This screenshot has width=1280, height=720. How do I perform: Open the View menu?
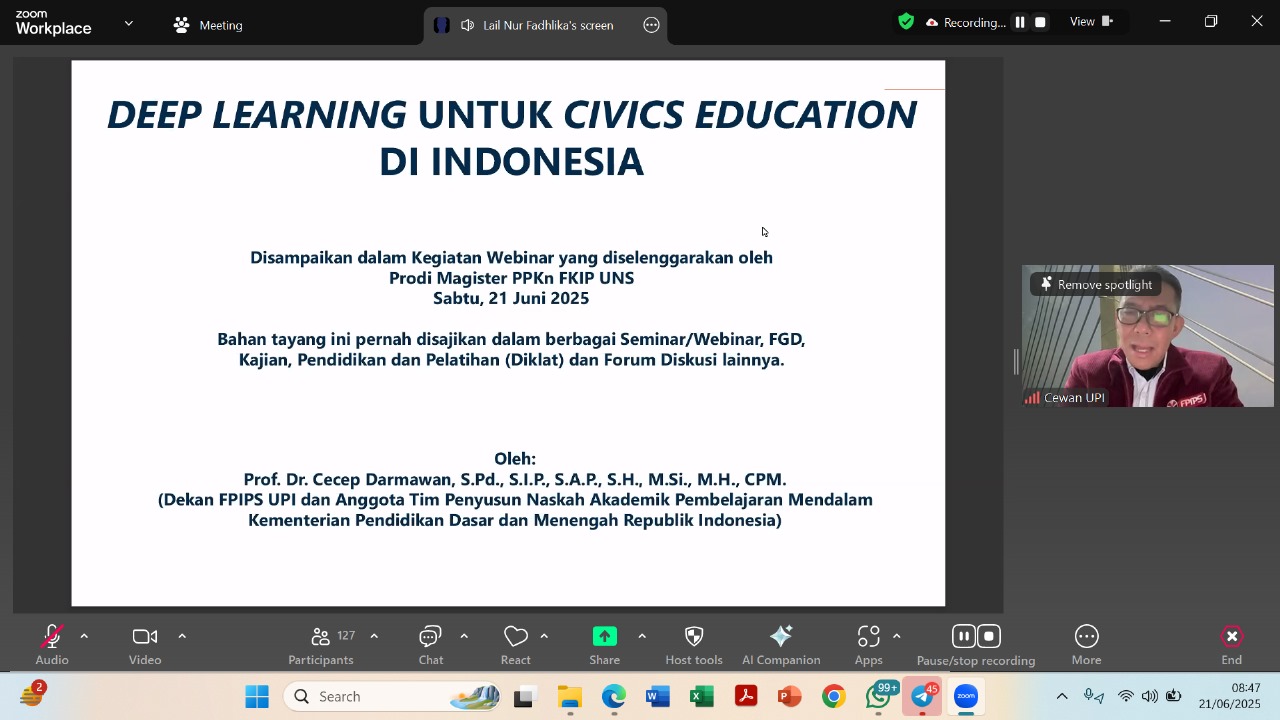pos(1091,22)
